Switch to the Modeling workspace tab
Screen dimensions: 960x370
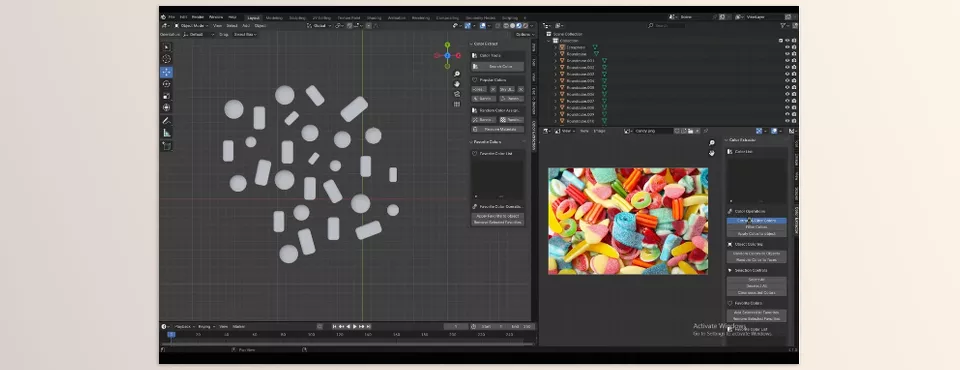coord(274,18)
